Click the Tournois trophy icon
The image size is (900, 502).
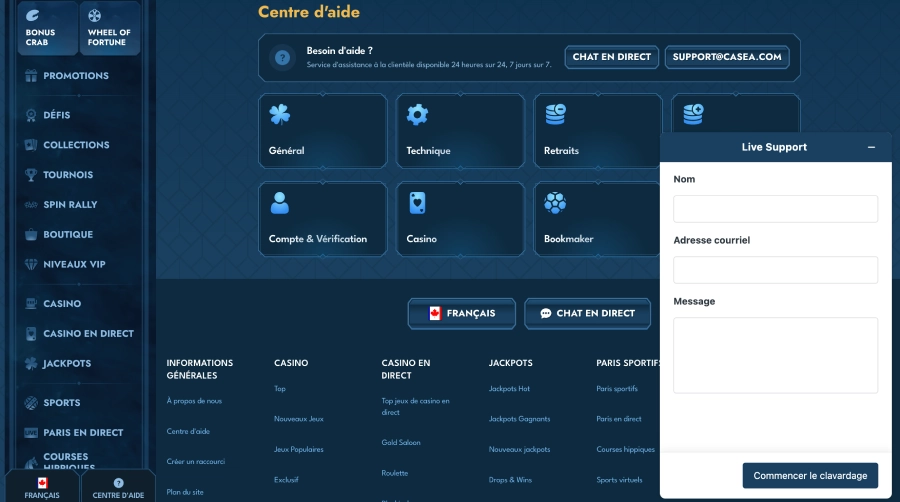31,174
